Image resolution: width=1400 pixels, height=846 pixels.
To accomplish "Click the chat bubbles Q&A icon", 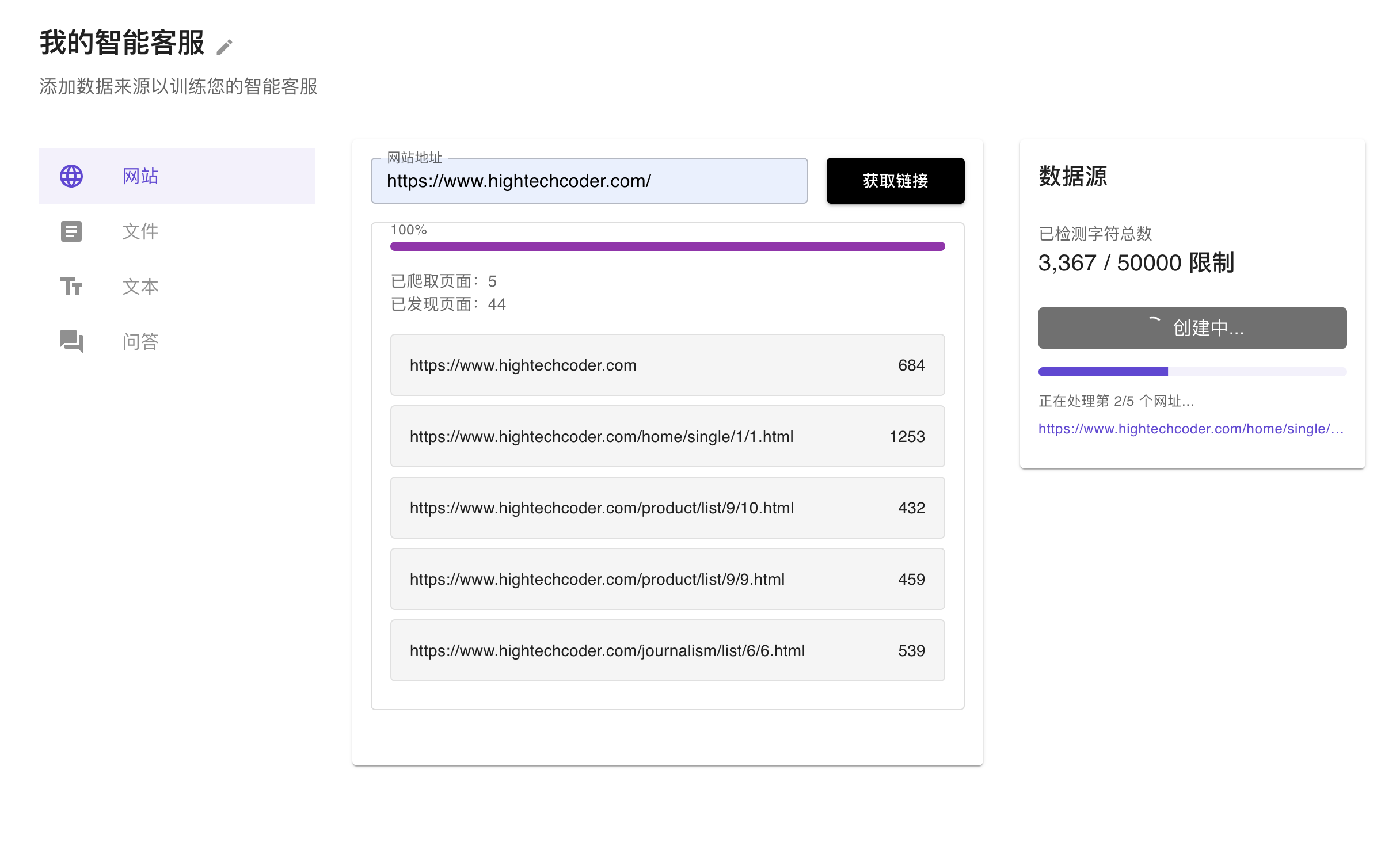I will coord(71,341).
